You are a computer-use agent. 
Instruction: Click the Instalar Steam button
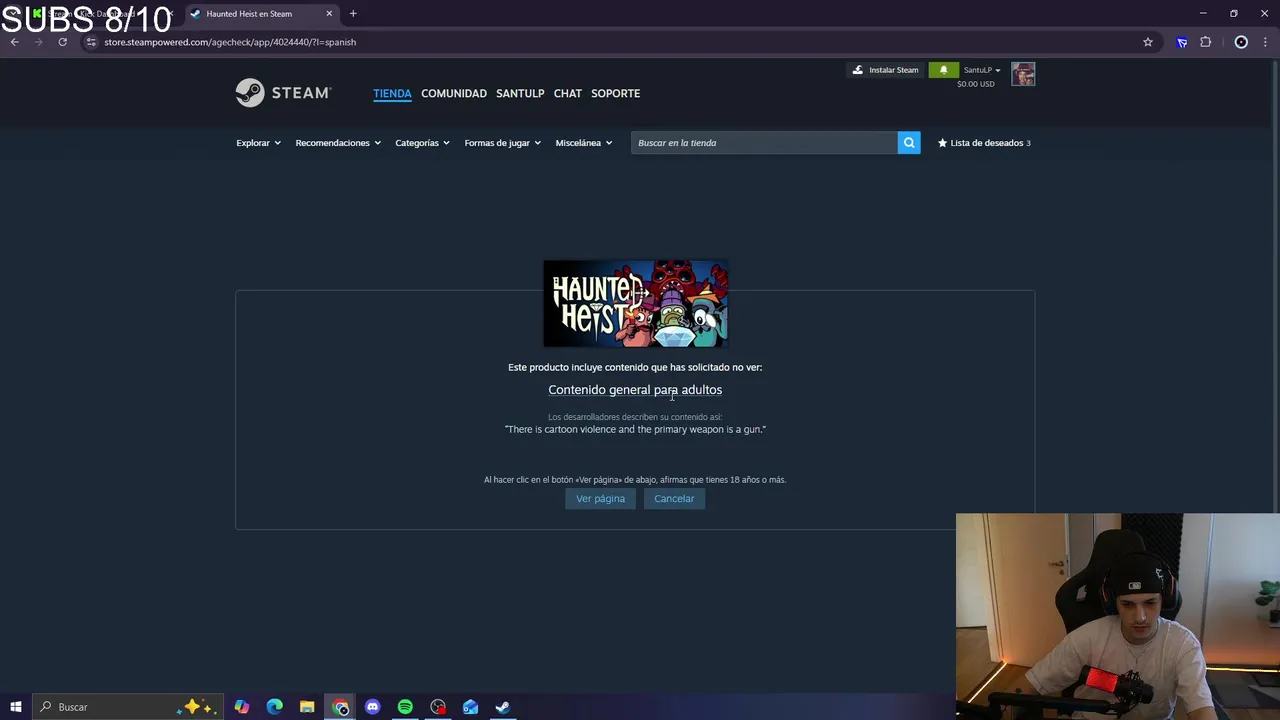tap(885, 70)
